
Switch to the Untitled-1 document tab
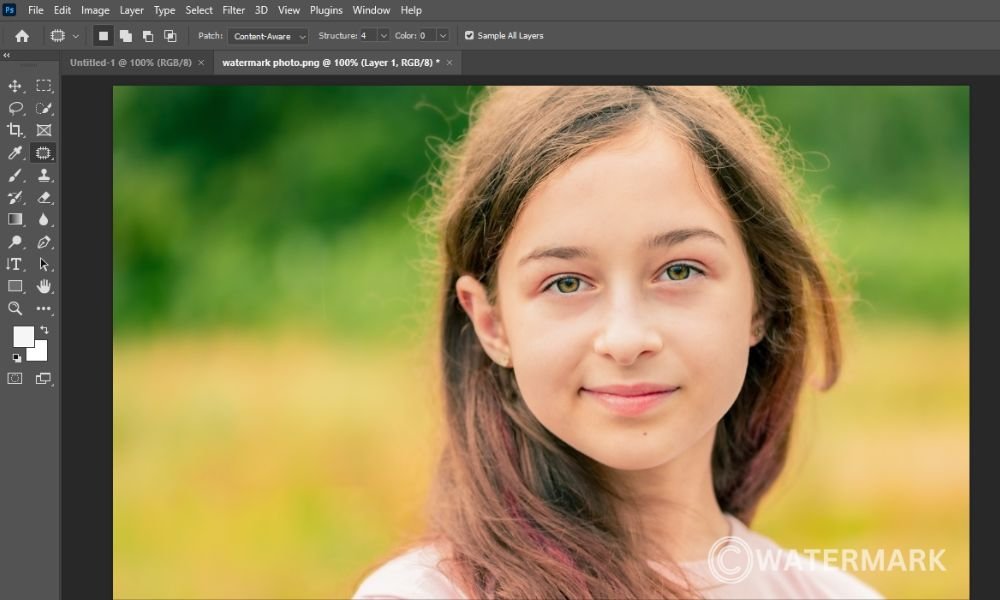point(131,62)
